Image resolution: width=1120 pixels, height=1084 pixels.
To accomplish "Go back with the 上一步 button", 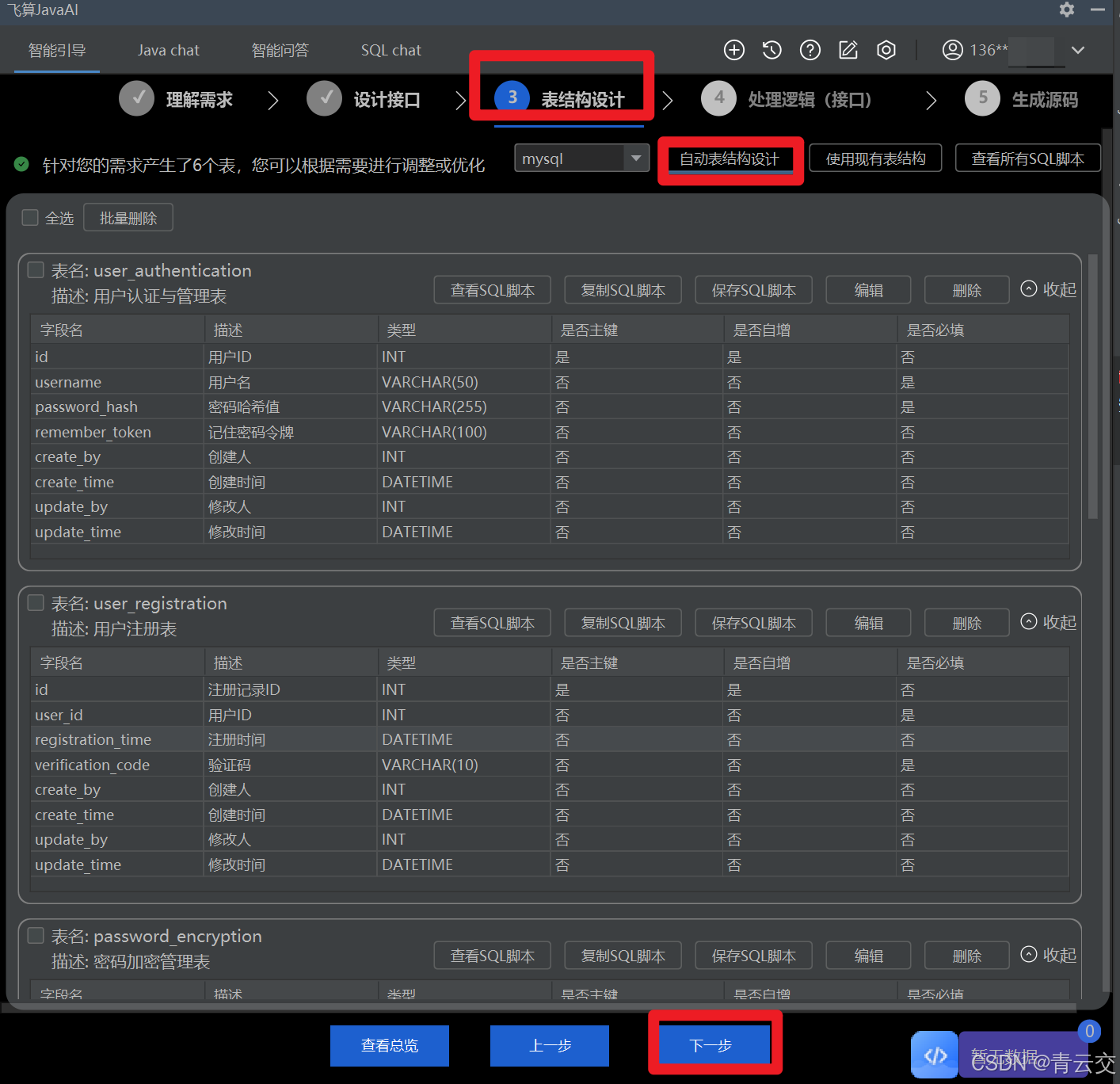I will click(x=550, y=1046).
